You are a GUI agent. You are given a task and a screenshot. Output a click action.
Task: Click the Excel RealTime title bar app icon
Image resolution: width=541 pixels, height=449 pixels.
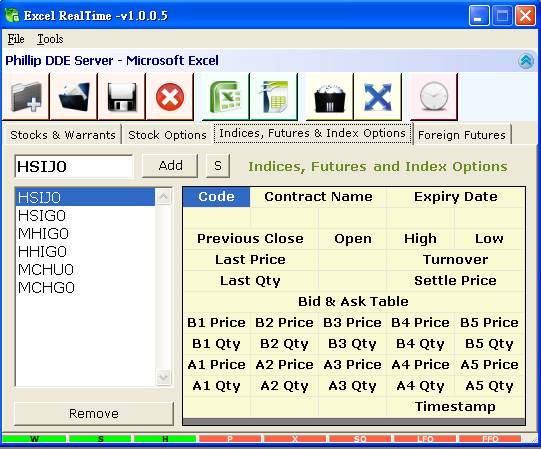[12, 16]
